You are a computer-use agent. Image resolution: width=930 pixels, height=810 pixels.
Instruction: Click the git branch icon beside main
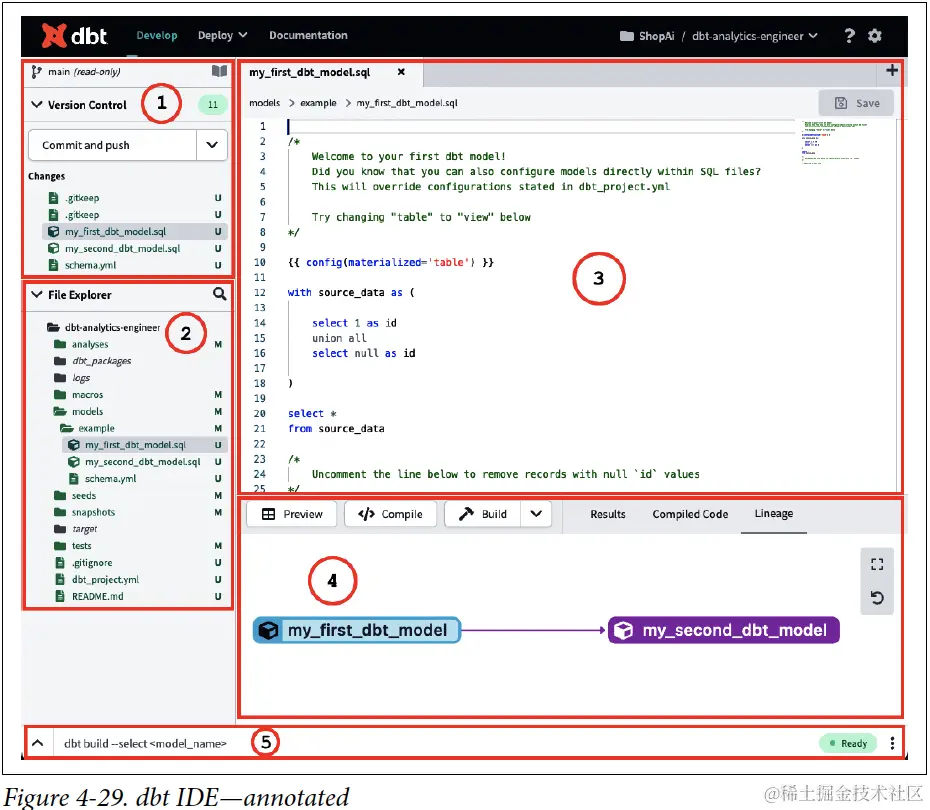[36, 72]
